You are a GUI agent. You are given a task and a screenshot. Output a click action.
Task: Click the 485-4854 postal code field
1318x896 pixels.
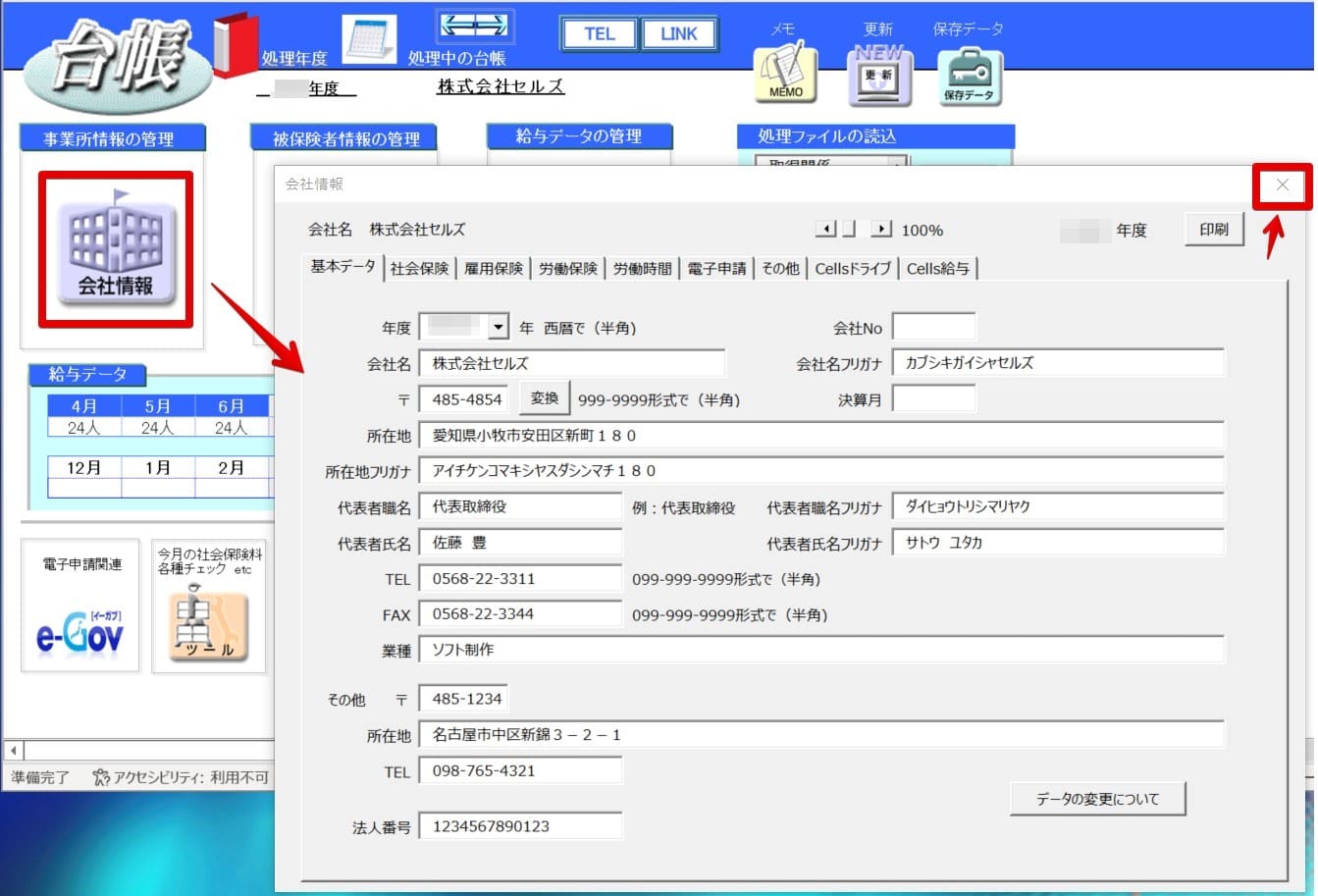[x=463, y=399]
